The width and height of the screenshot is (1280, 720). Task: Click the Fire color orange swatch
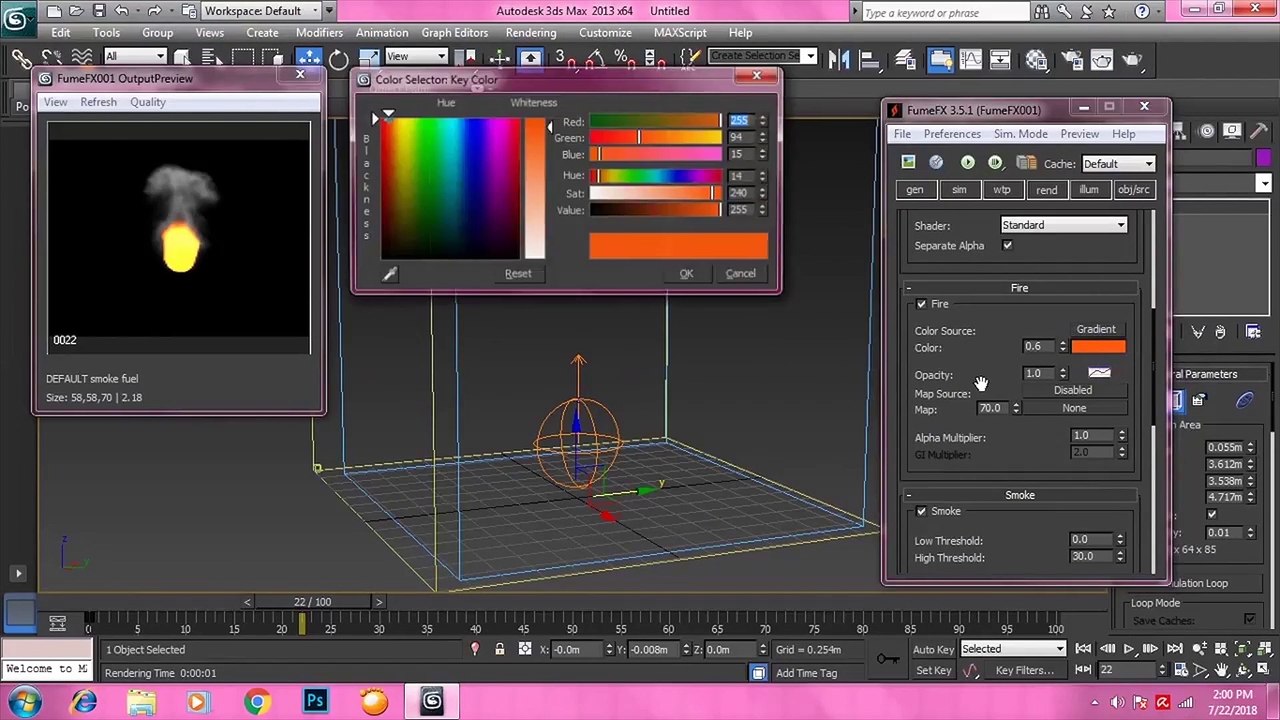point(1099,347)
